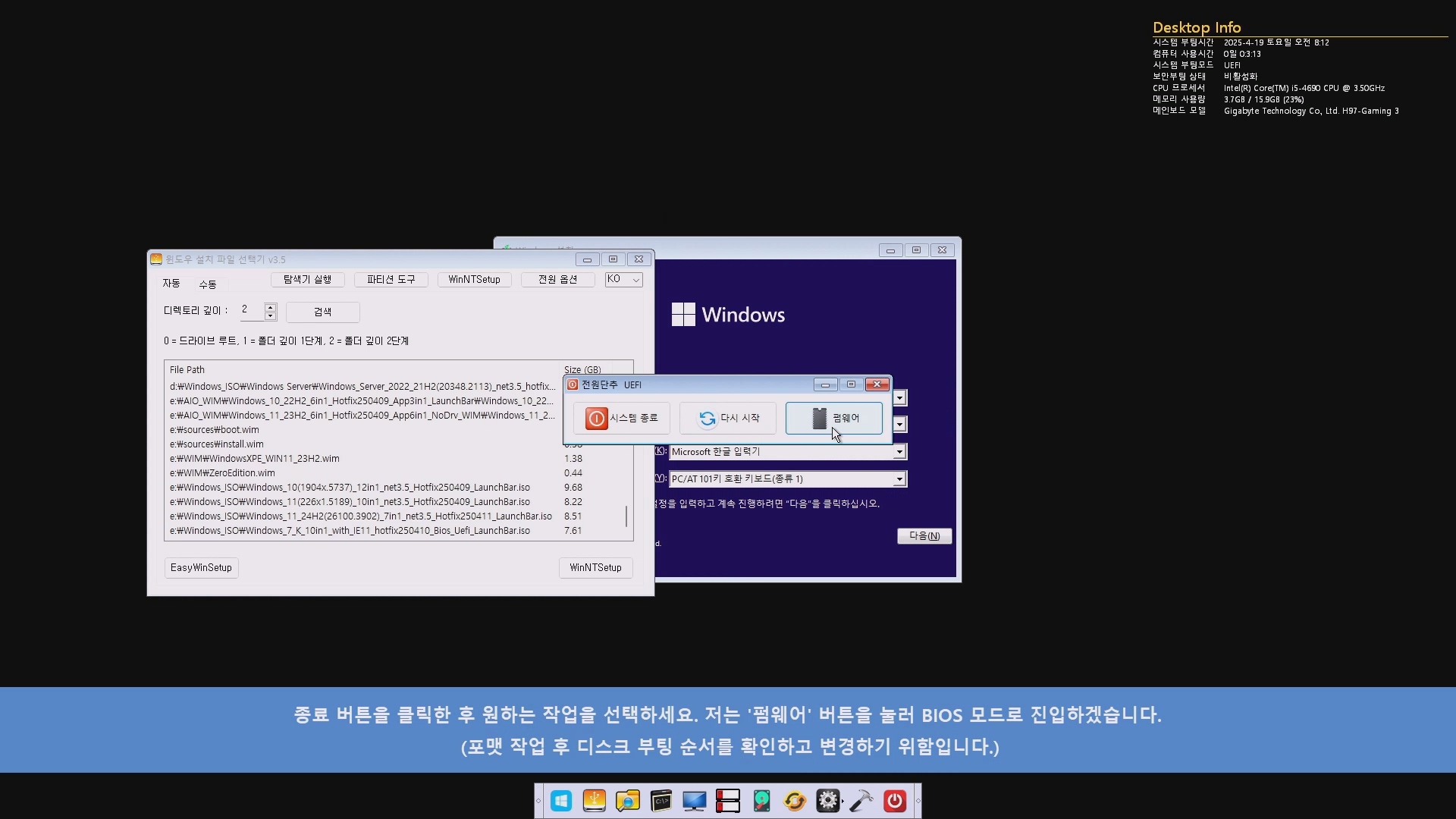Screen dimensions: 1456x819
Task: Expand the PC/AT 101키 keyboard type dropdown
Action: click(x=899, y=479)
